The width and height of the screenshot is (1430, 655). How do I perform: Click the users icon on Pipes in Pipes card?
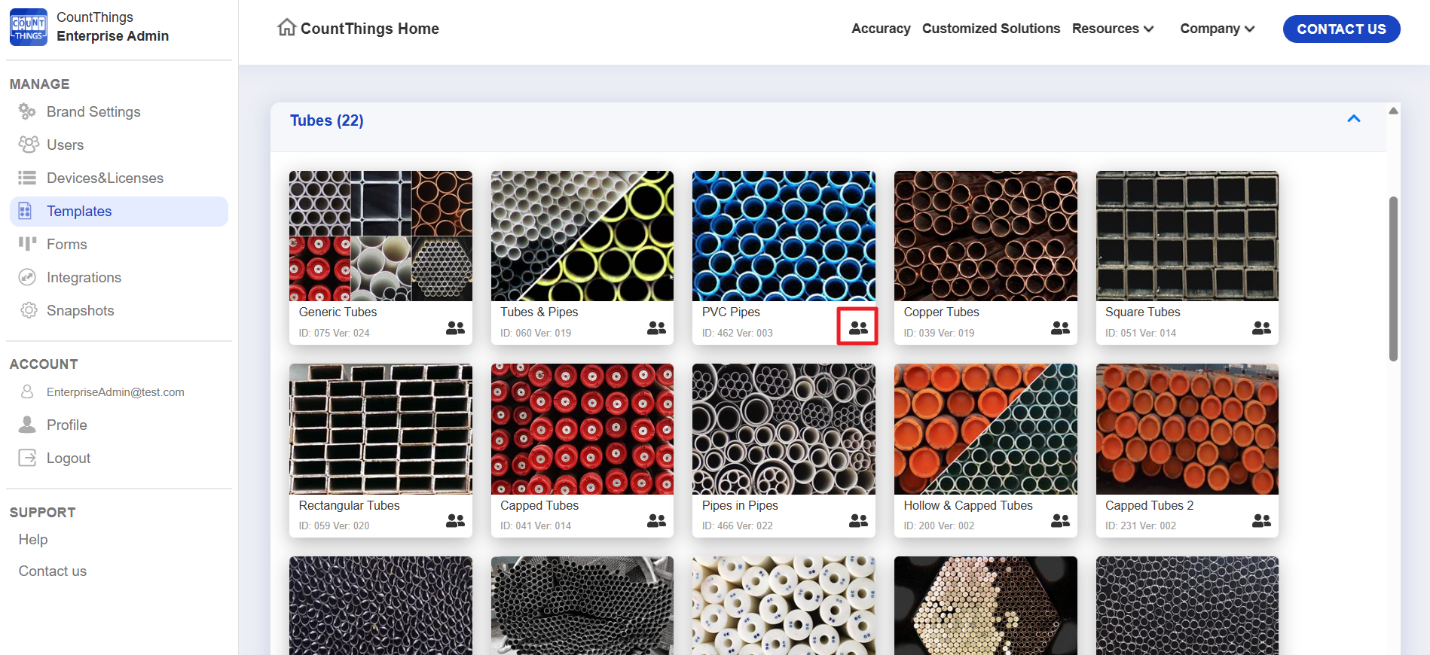tap(858, 520)
